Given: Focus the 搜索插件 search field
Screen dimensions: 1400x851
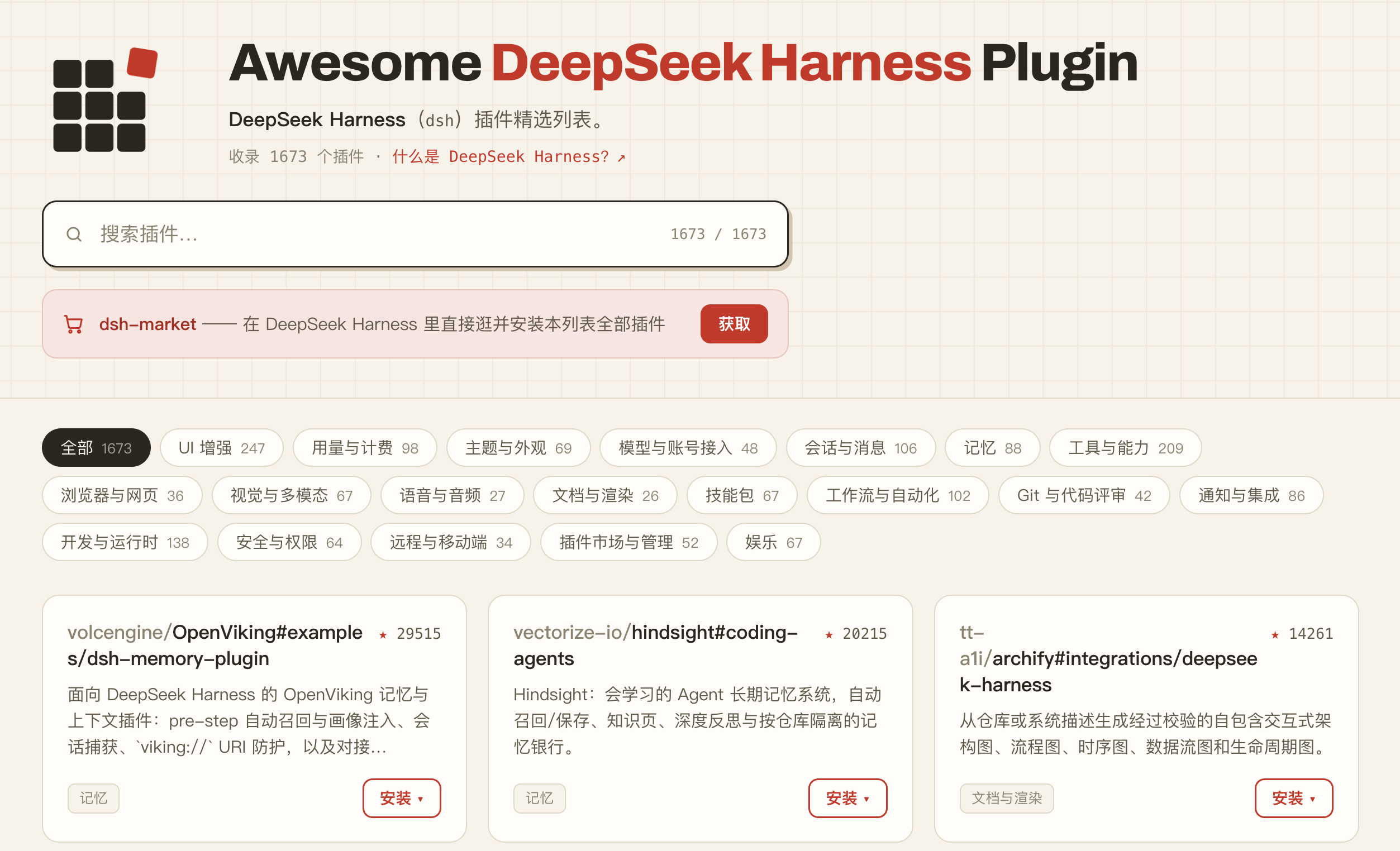Looking at the screenshot, I should click(x=415, y=234).
